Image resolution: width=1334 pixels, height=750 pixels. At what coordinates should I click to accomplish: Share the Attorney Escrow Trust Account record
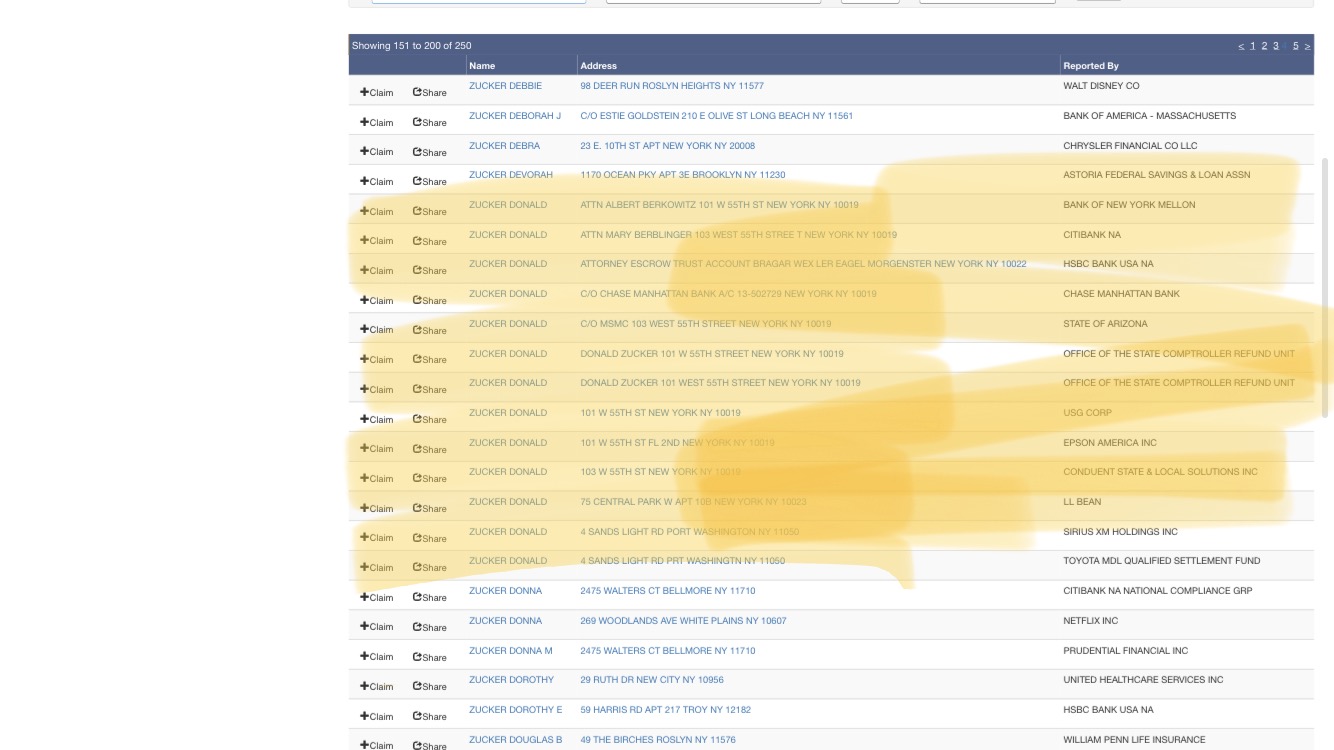(430, 270)
